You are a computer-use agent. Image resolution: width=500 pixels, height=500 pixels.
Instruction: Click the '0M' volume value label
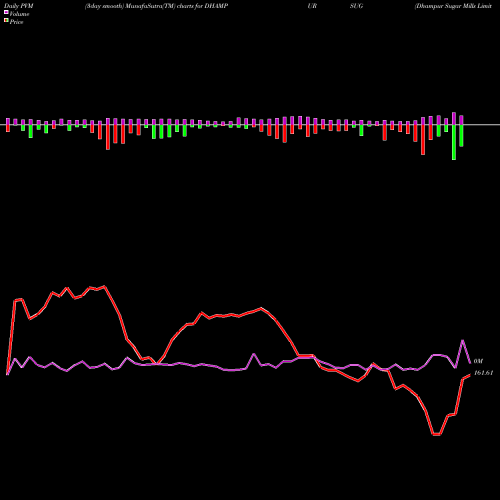point(478,361)
